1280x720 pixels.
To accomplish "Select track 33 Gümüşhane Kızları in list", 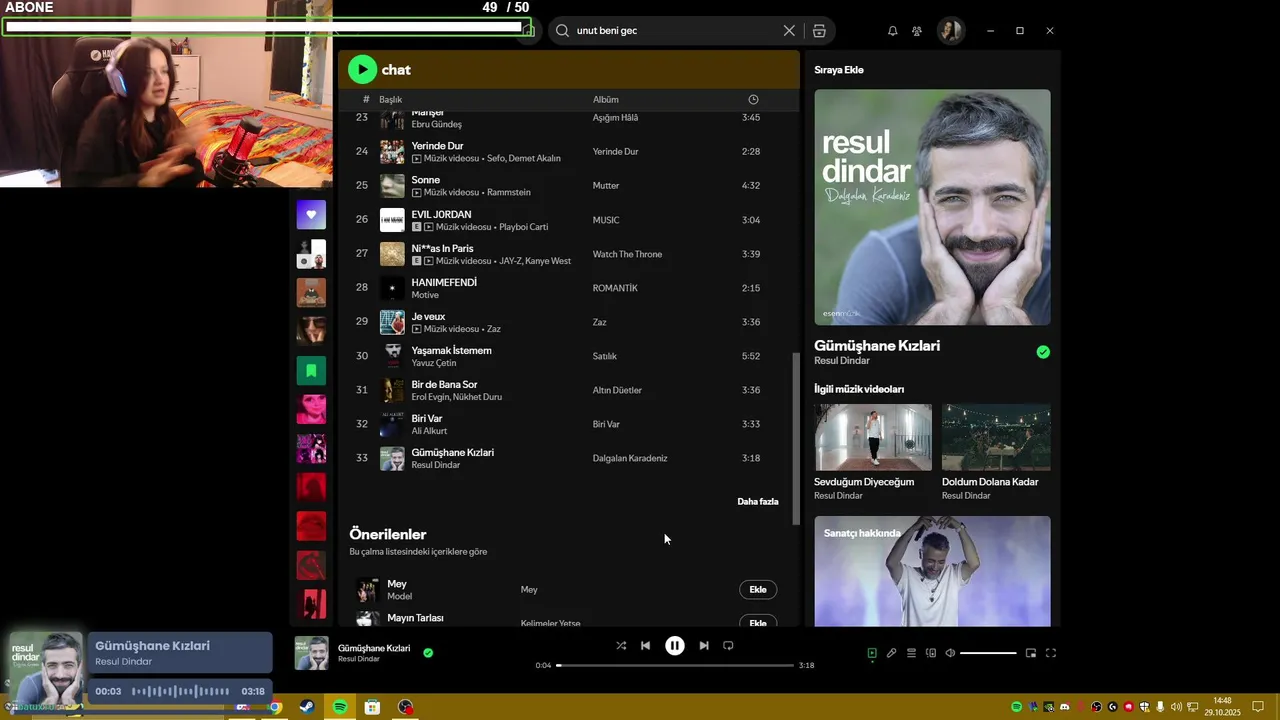I will pyautogui.click(x=570, y=458).
